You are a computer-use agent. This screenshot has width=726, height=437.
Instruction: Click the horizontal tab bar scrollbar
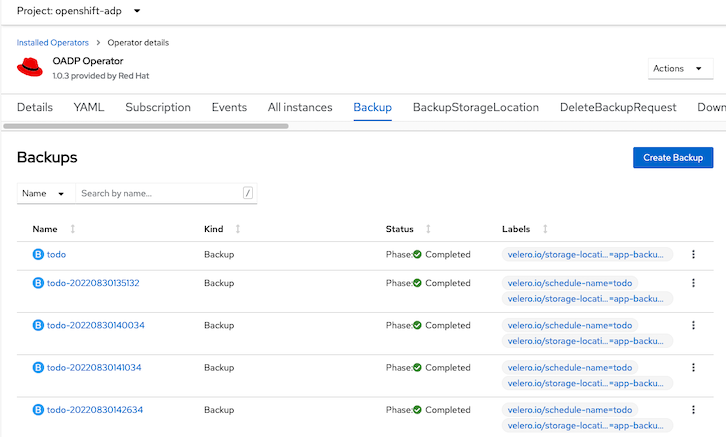[146, 126]
